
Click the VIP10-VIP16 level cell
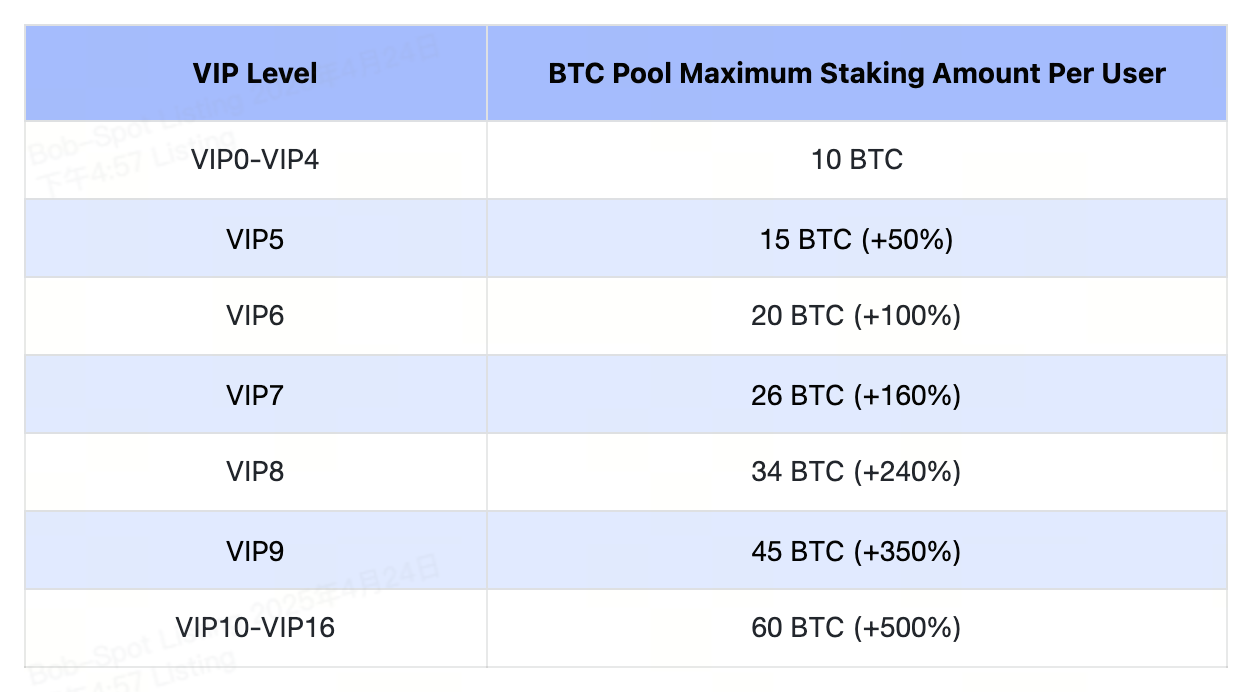[255, 628]
